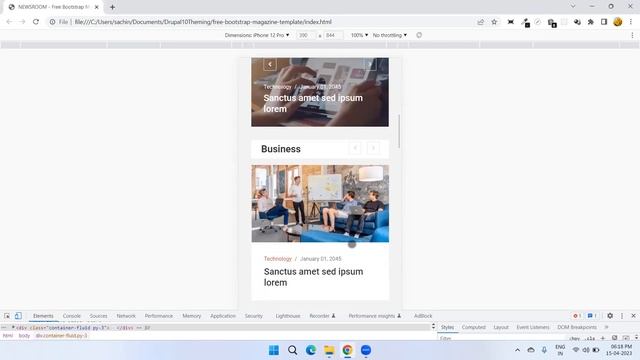Switch to the Console tab
This screenshot has height=360, width=640.
point(72,316)
